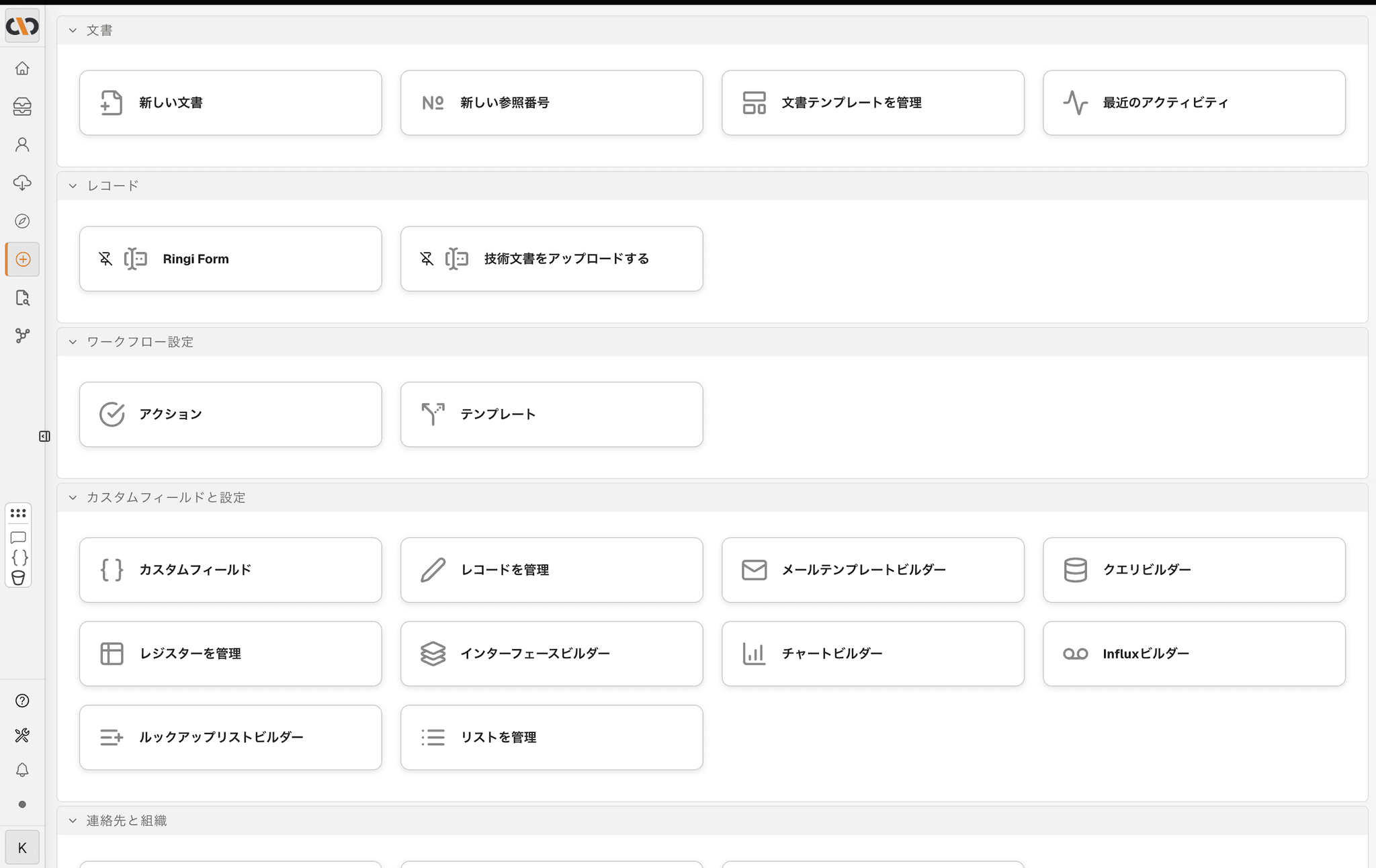The height and width of the screenshot is (868, 1376).
Task: Click the チャートビルダー card
Action: (x=873, y=654)
